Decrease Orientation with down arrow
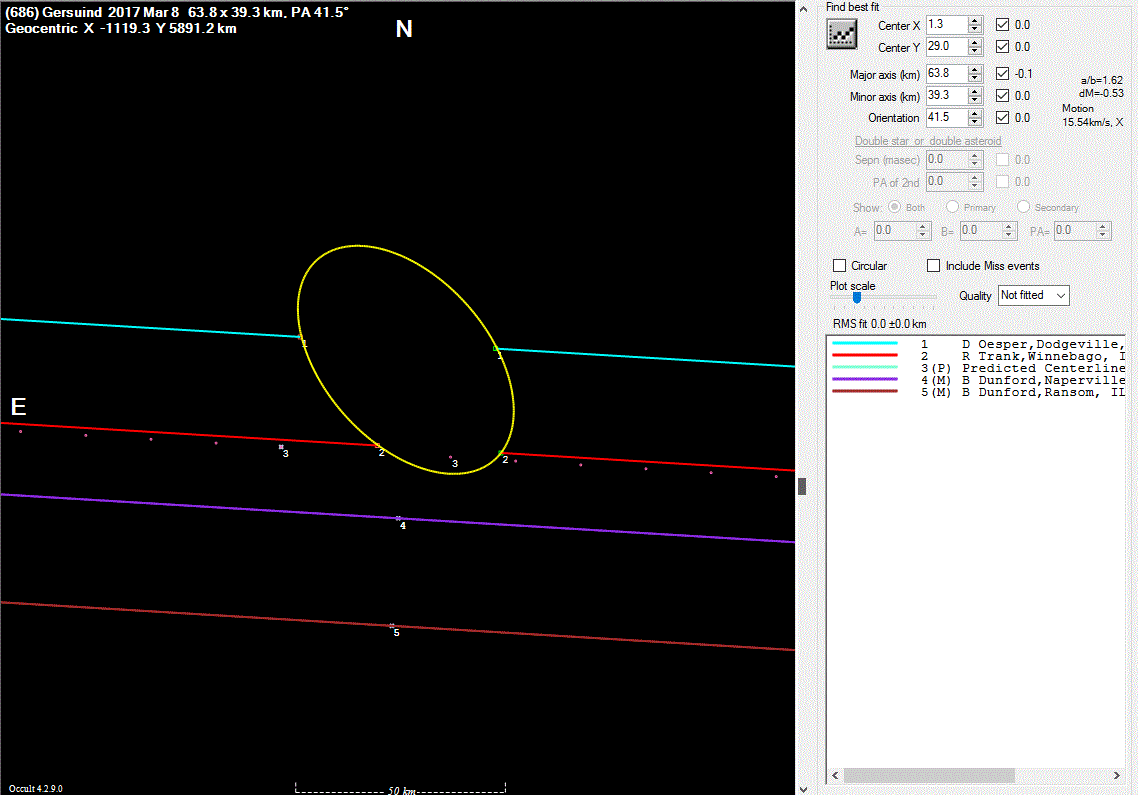This screenshot has width=1138, height=795. pyautogui.click(x=975, y=122)
